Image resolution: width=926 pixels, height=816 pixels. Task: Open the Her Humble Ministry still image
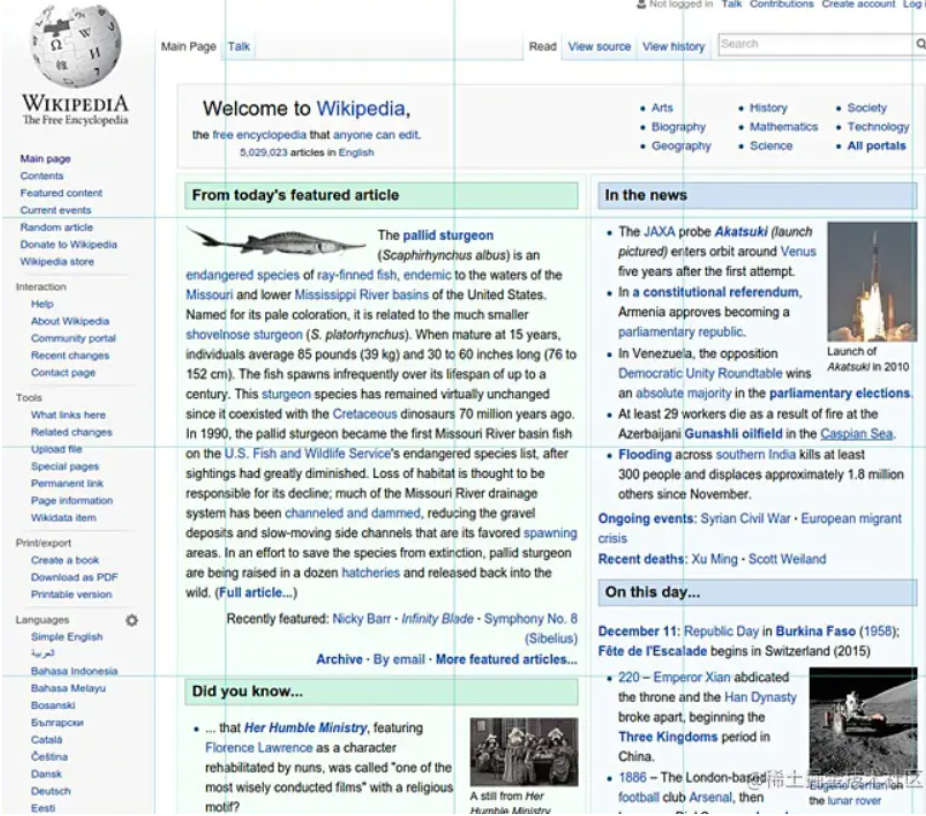[524, 752]
